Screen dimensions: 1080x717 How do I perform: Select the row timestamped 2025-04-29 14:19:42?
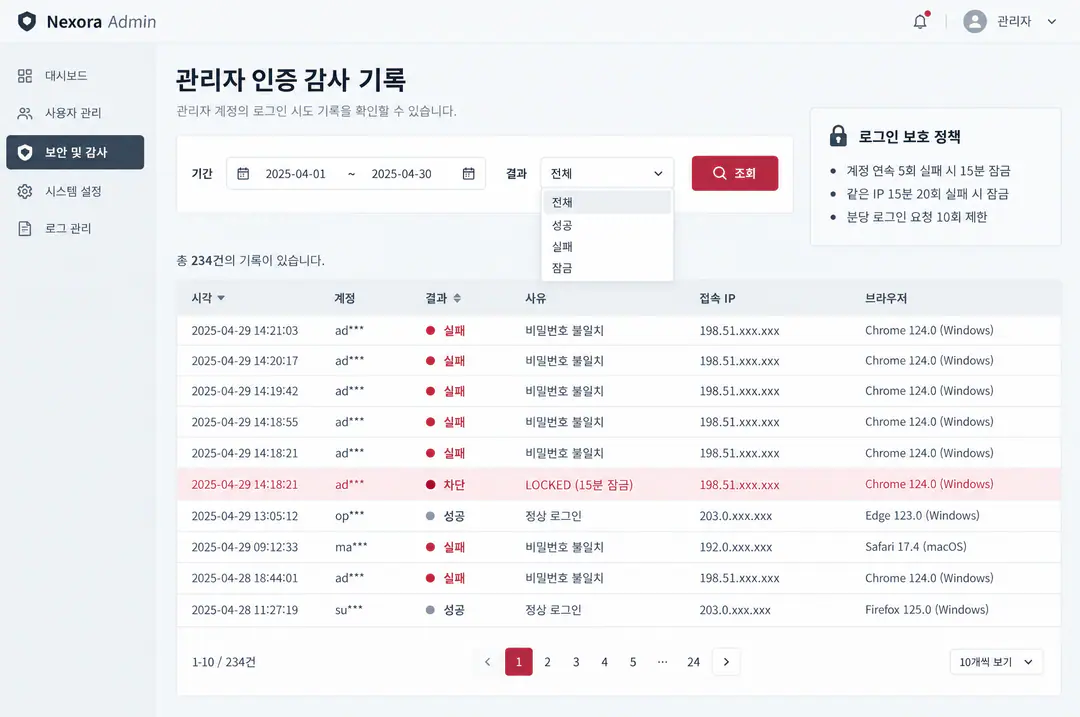tap(619, 391)
